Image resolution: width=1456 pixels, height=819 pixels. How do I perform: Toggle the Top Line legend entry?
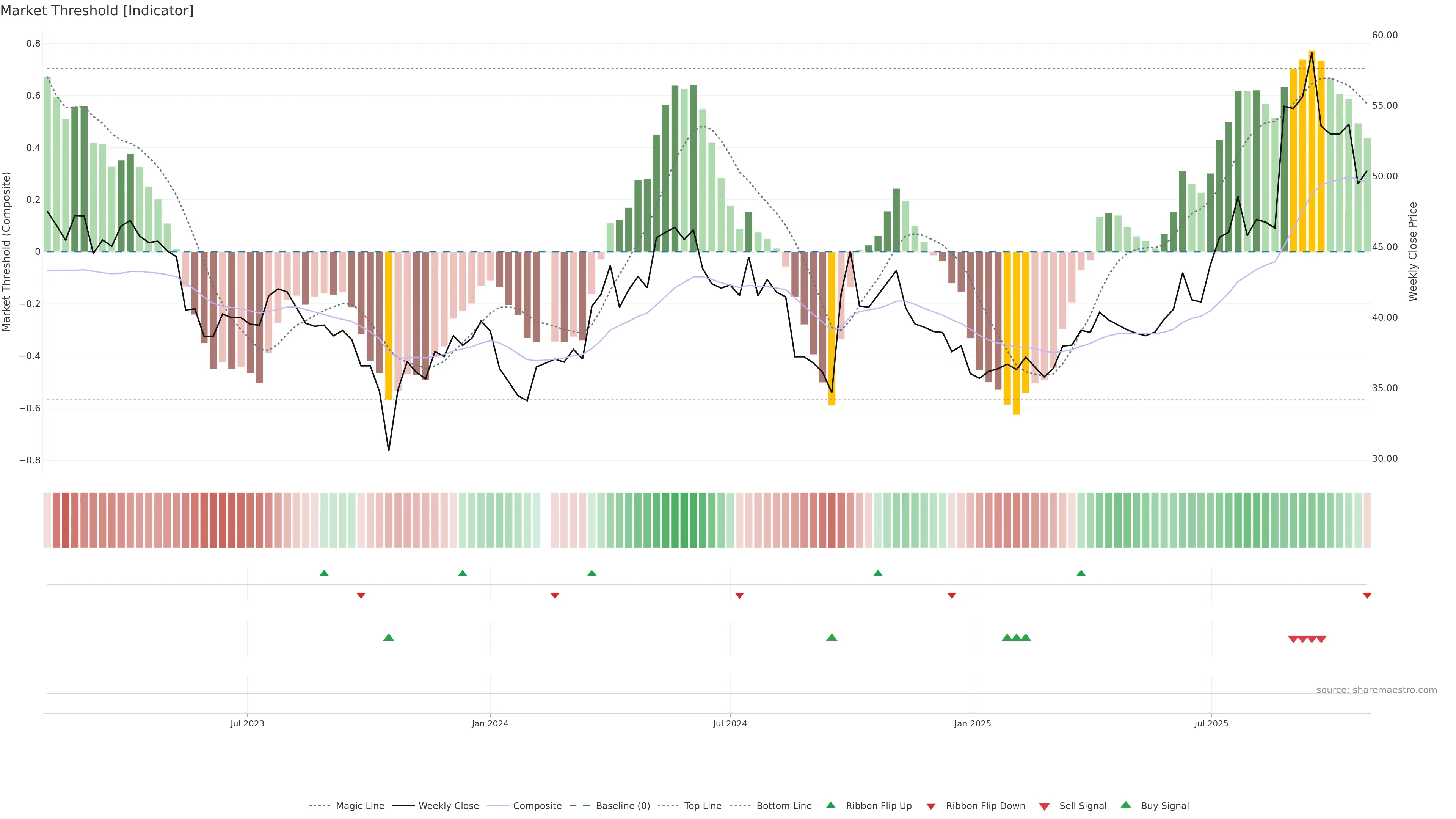(x=703, y=806)
